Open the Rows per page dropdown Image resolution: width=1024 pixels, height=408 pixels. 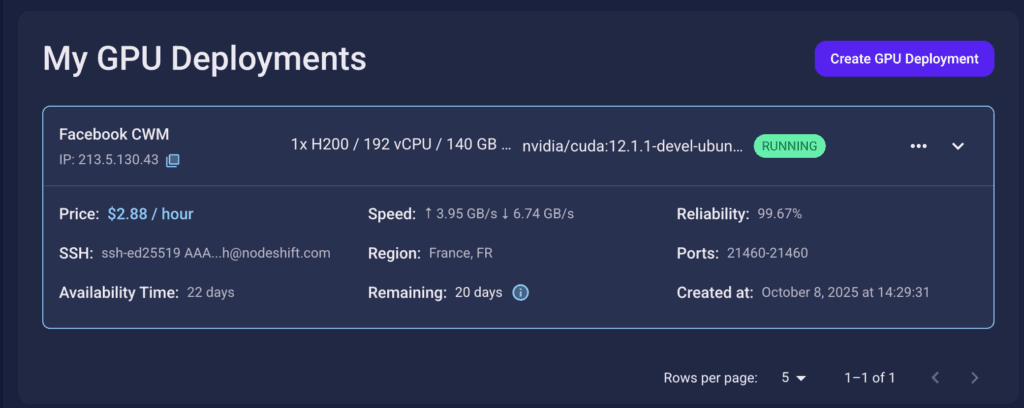point(794,378)
